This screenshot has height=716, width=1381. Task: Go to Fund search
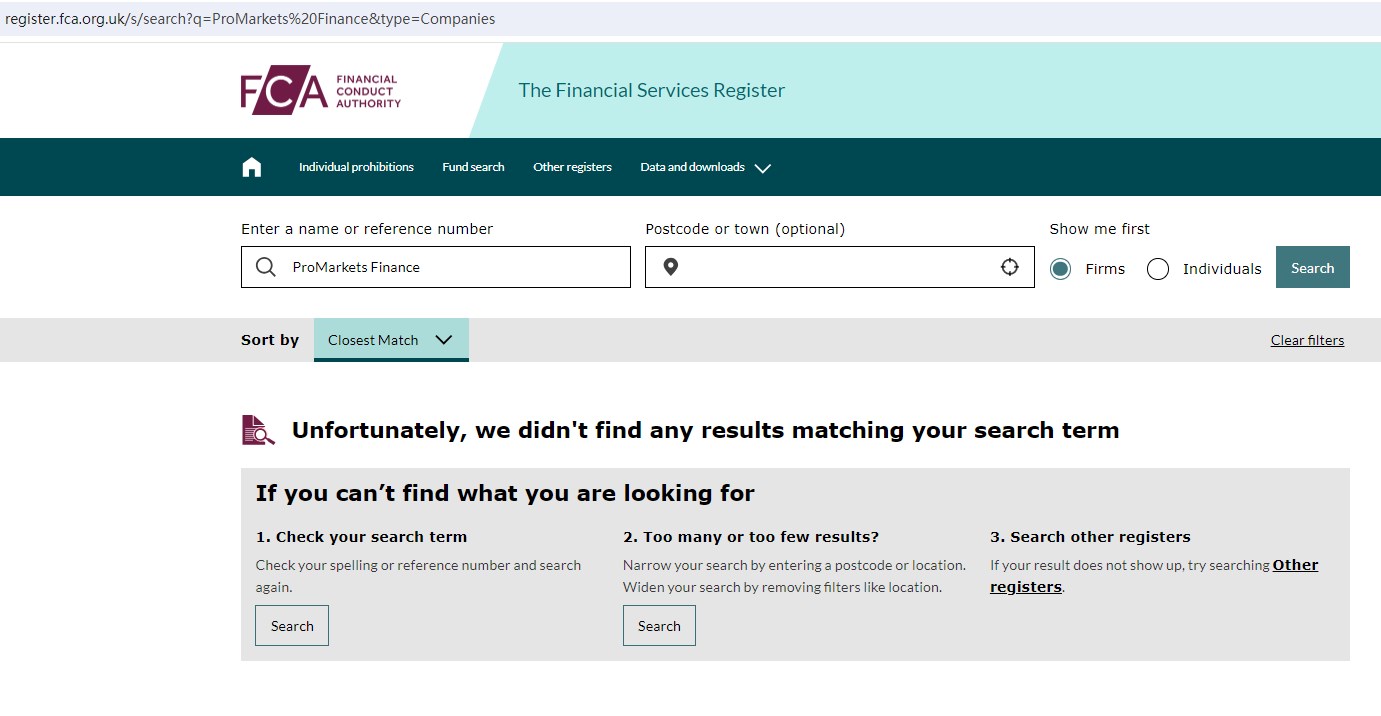point(473,167)
